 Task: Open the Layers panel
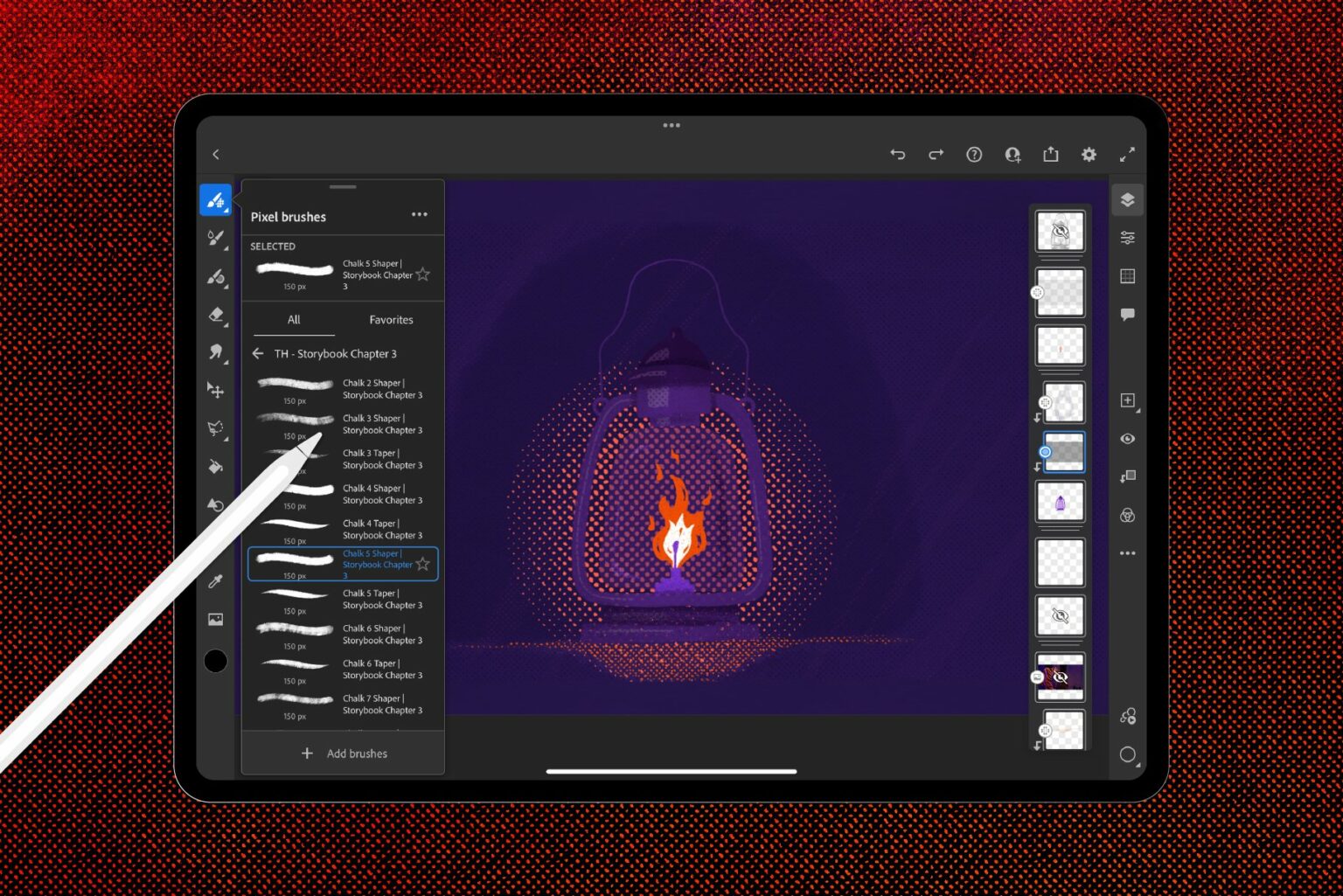pos(1128,199)
